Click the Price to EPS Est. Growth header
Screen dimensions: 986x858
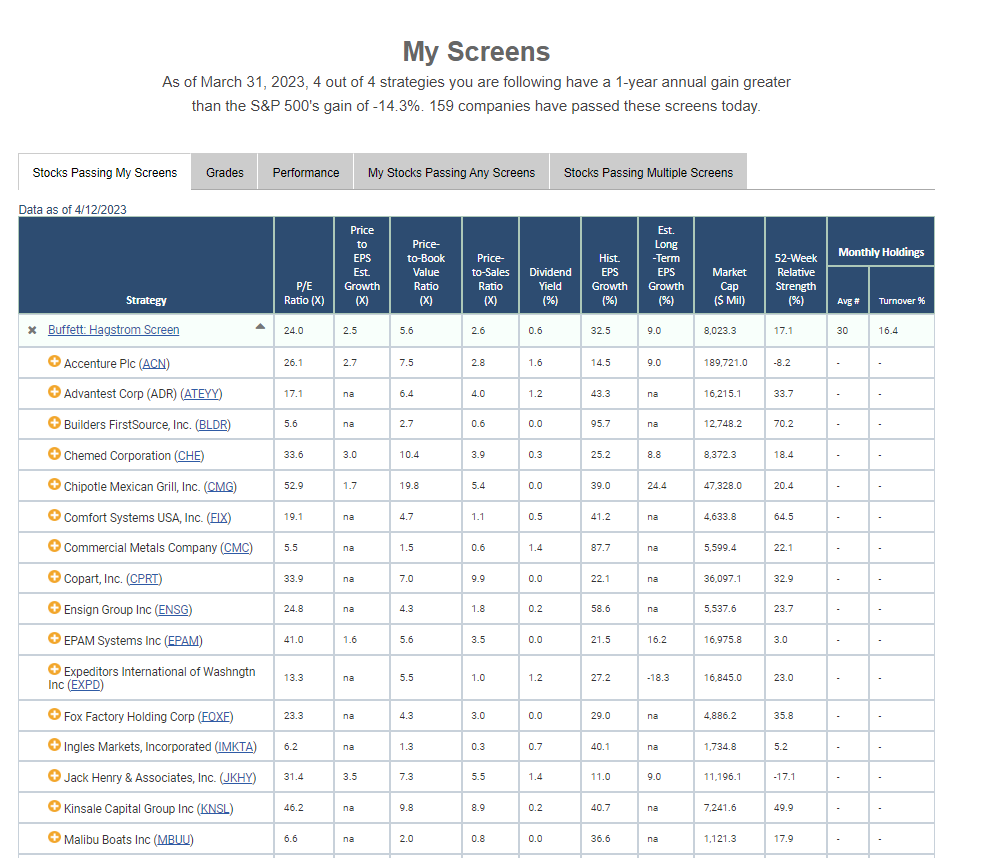(362, 265)
